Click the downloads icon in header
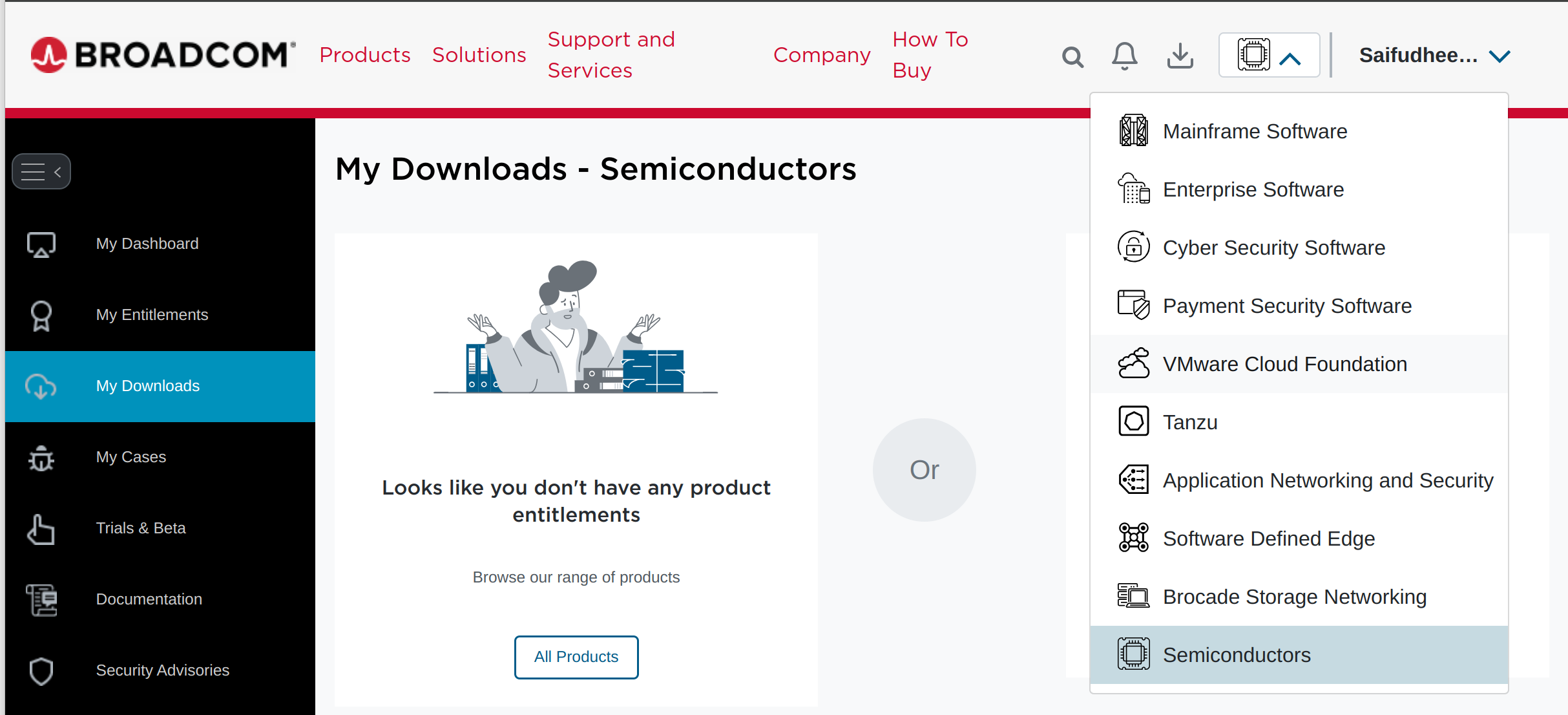The image size is (1568, 715). pyautogui.click(x=1180, y=56)
